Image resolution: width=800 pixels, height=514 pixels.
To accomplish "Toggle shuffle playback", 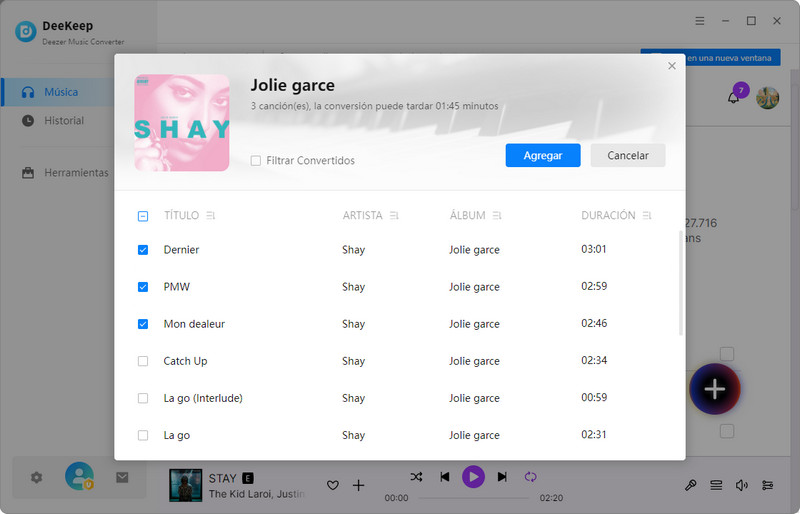I will (416, 477).
